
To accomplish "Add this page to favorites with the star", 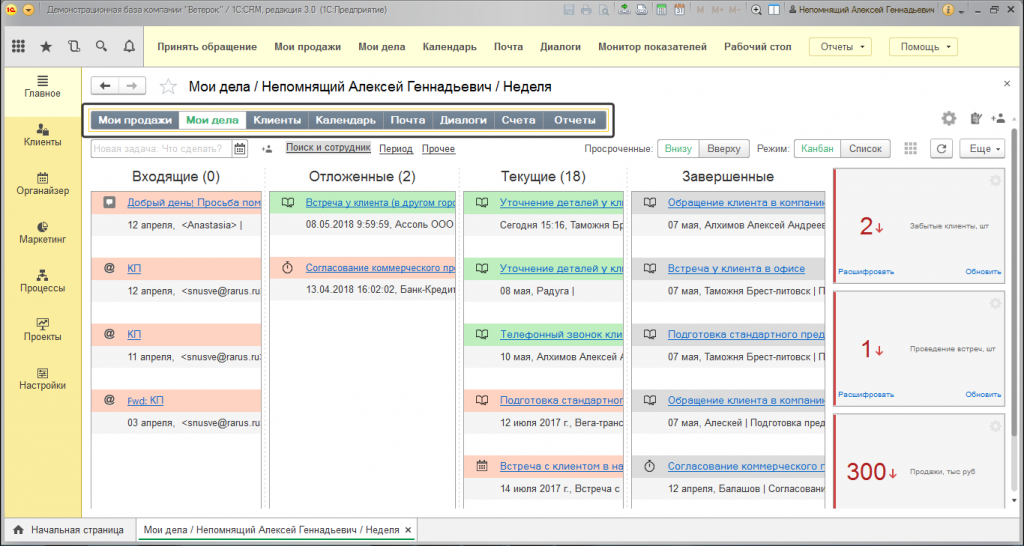I will (168, 86).
